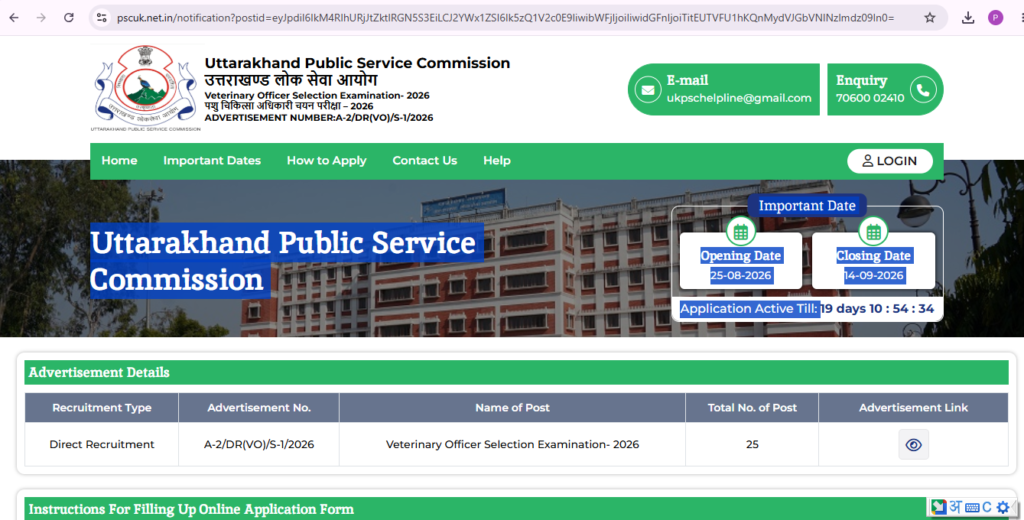The height and width of the screenshot is (520, 1024).
Task: Click the ukpschelpline@gmail.com address
Action: [x=739, y=98]
